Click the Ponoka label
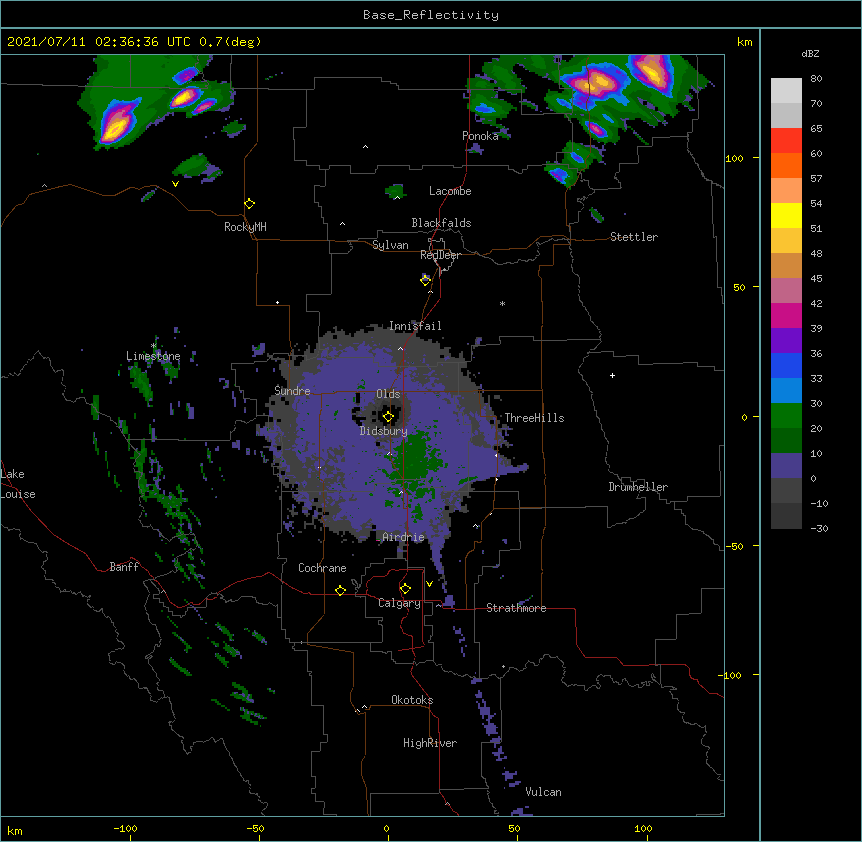The height and width of the screenshot is (842, 862). (480, 136)
